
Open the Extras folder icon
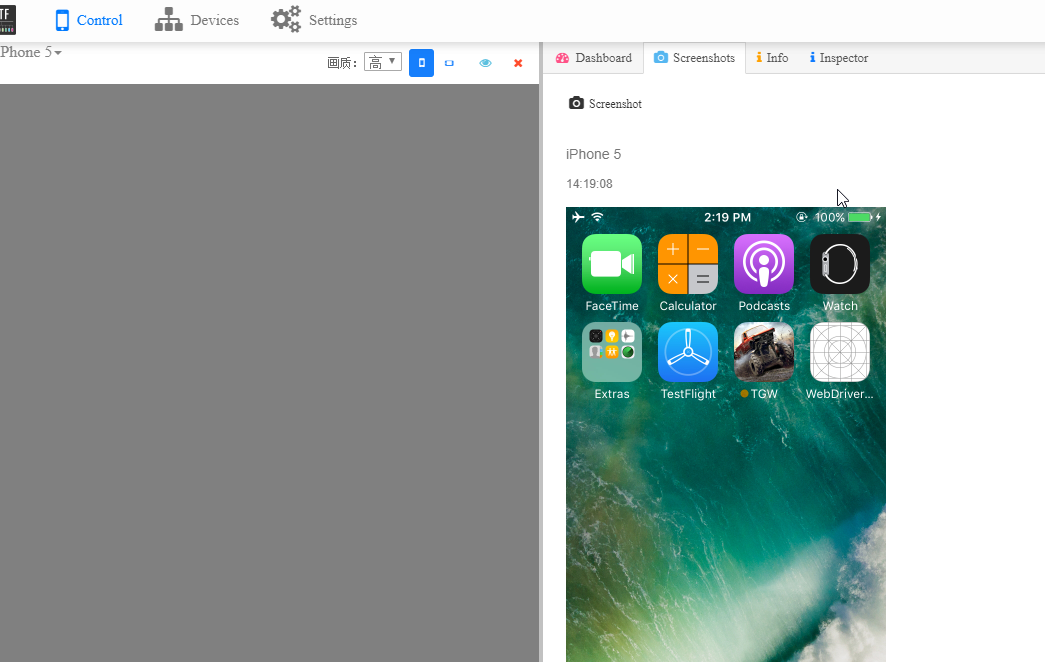612,352
